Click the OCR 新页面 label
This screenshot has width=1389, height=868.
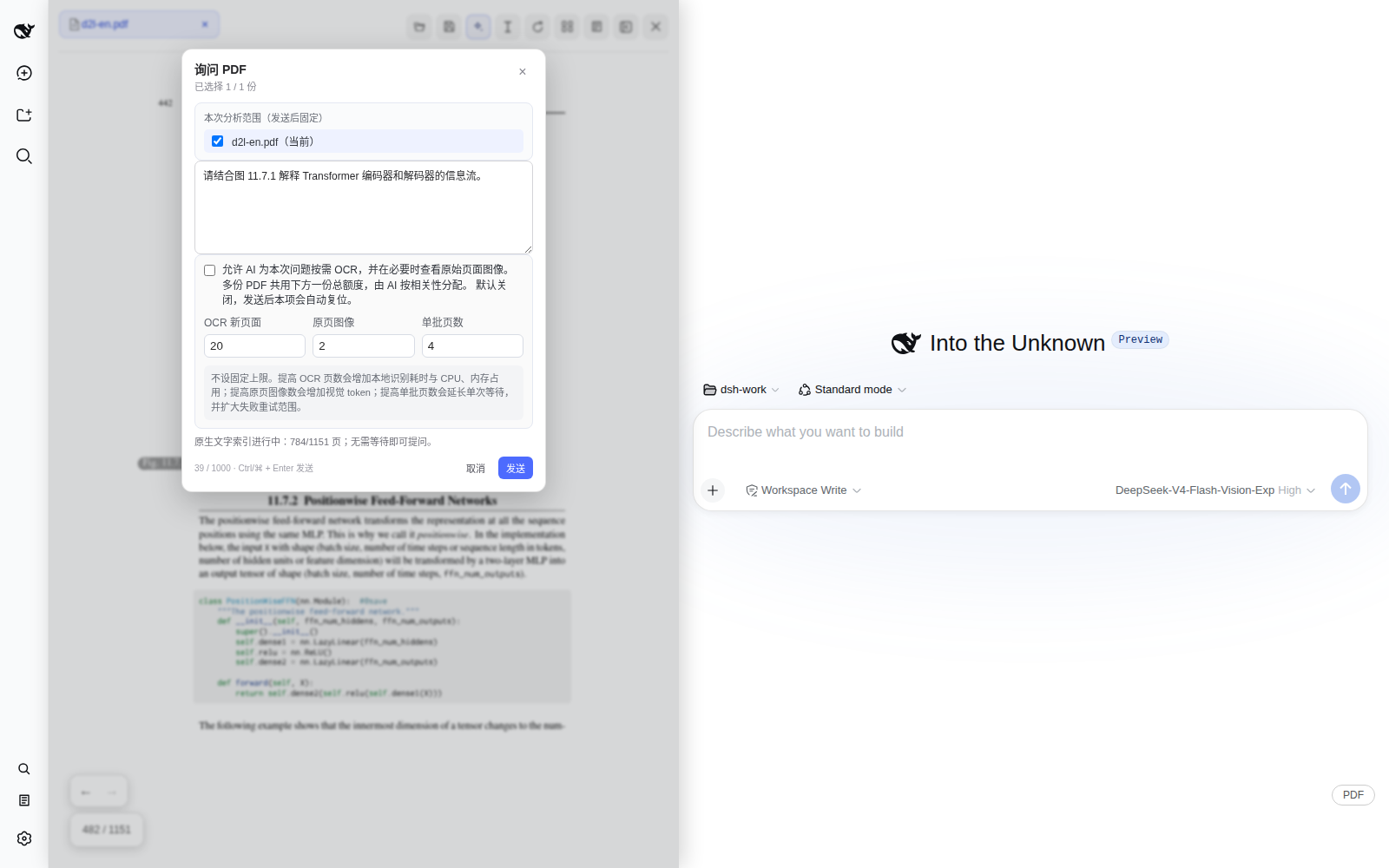click(233, 322)
